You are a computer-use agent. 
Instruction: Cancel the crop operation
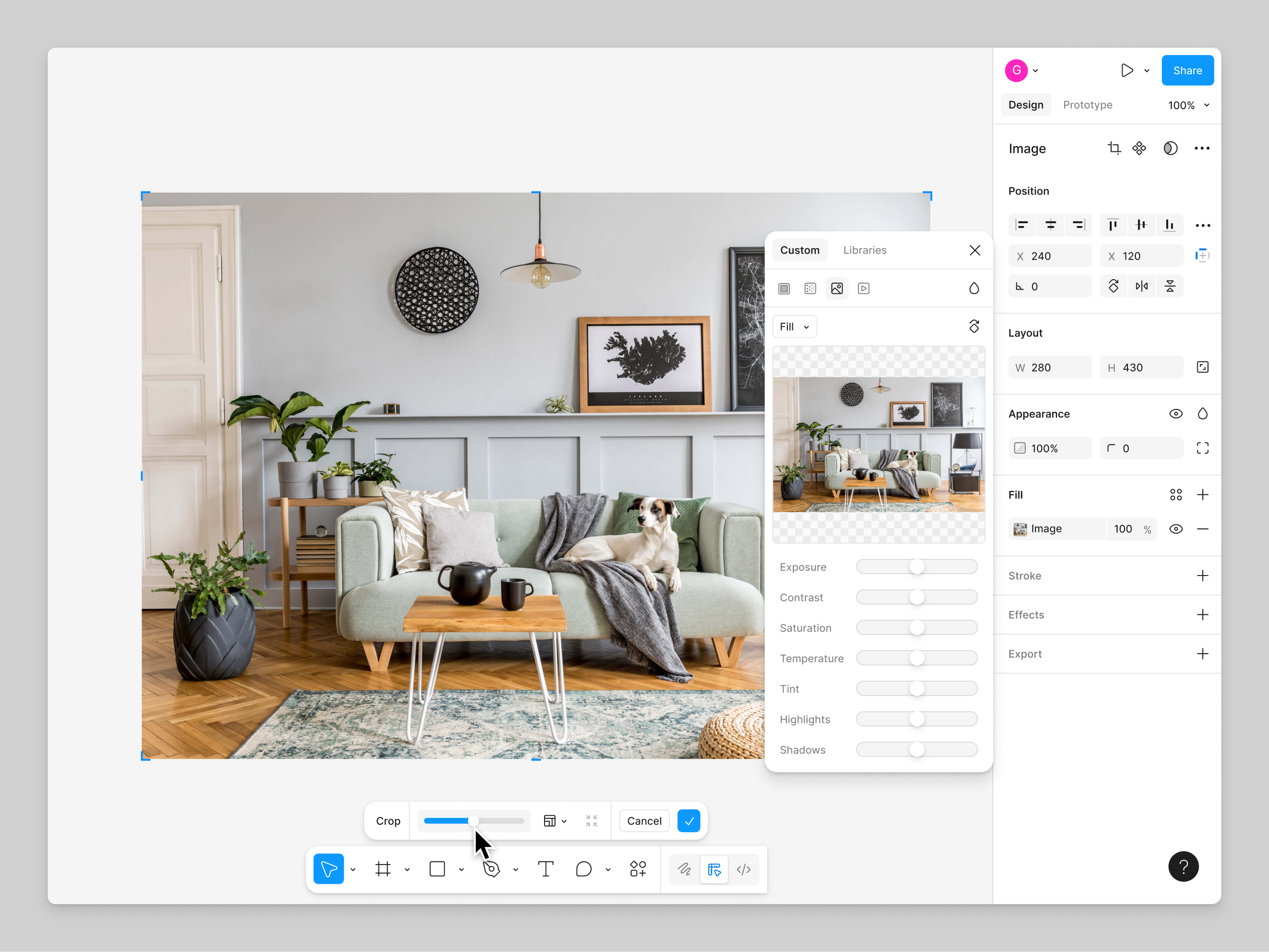coord(644,821)
